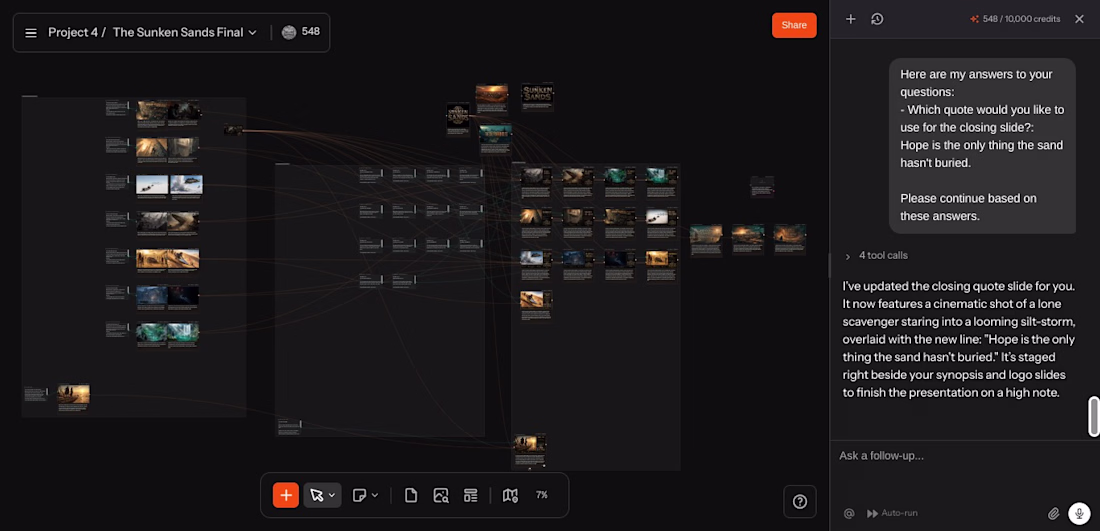This screenshot has height=531, width=1100.
Task: Click the 7% zoom level
Action: click(x=542, y=495)
